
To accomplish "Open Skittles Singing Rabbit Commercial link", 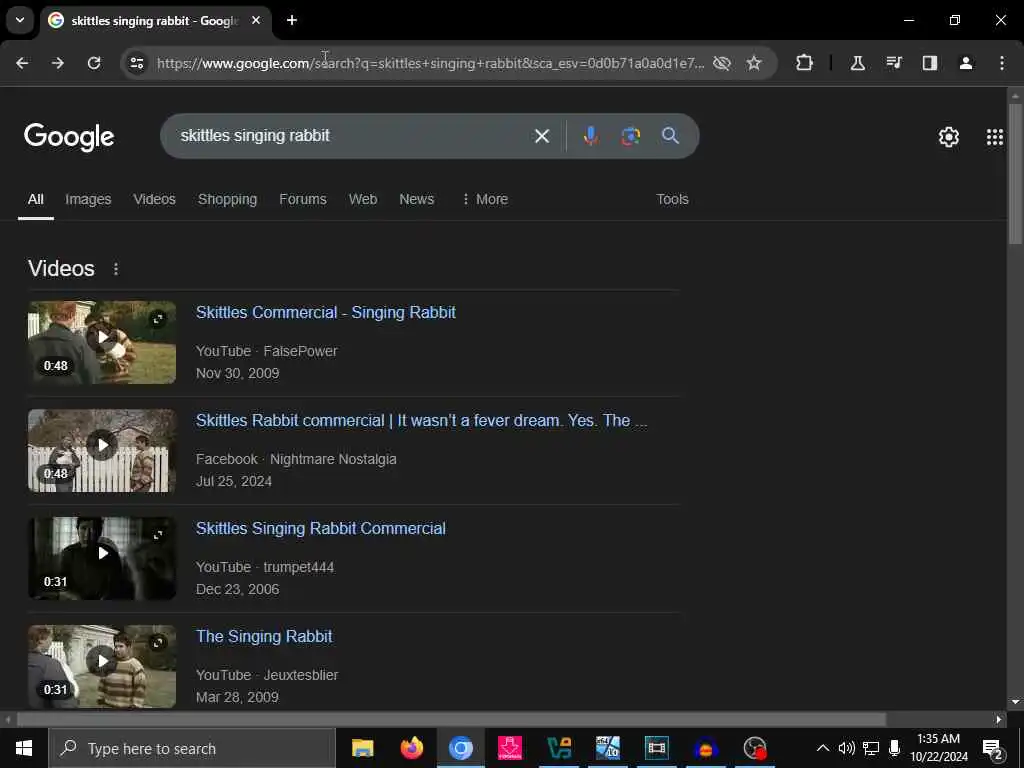I will (x=321, y=528).
